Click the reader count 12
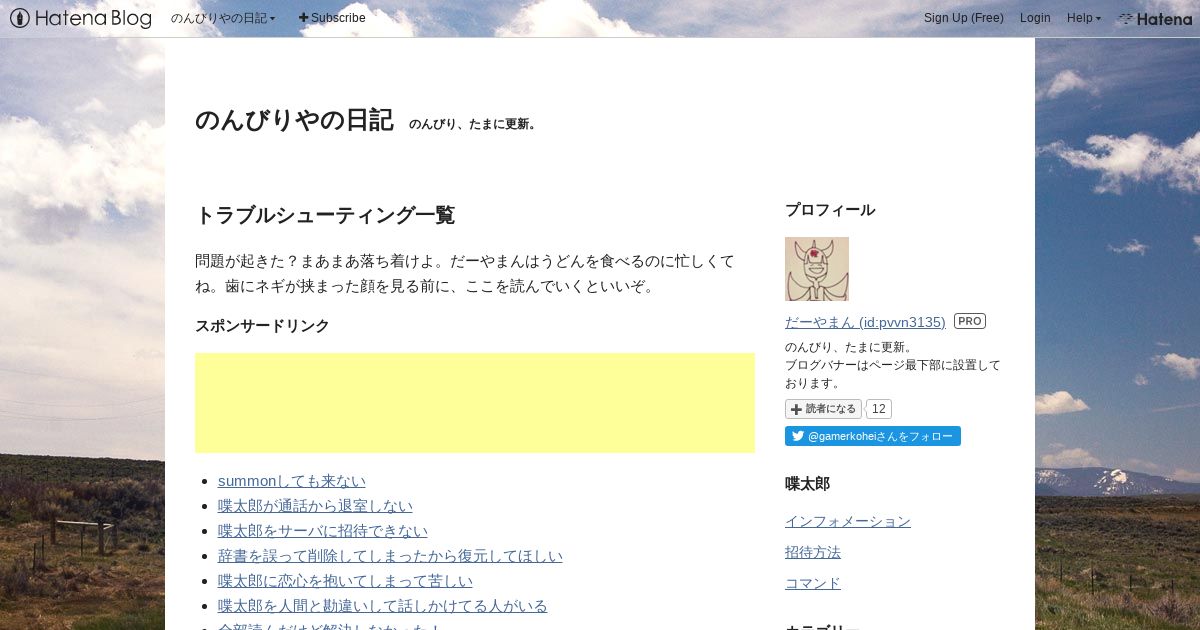The width and height of the screenshot is (1200, 630). click(x=879, y=409)
